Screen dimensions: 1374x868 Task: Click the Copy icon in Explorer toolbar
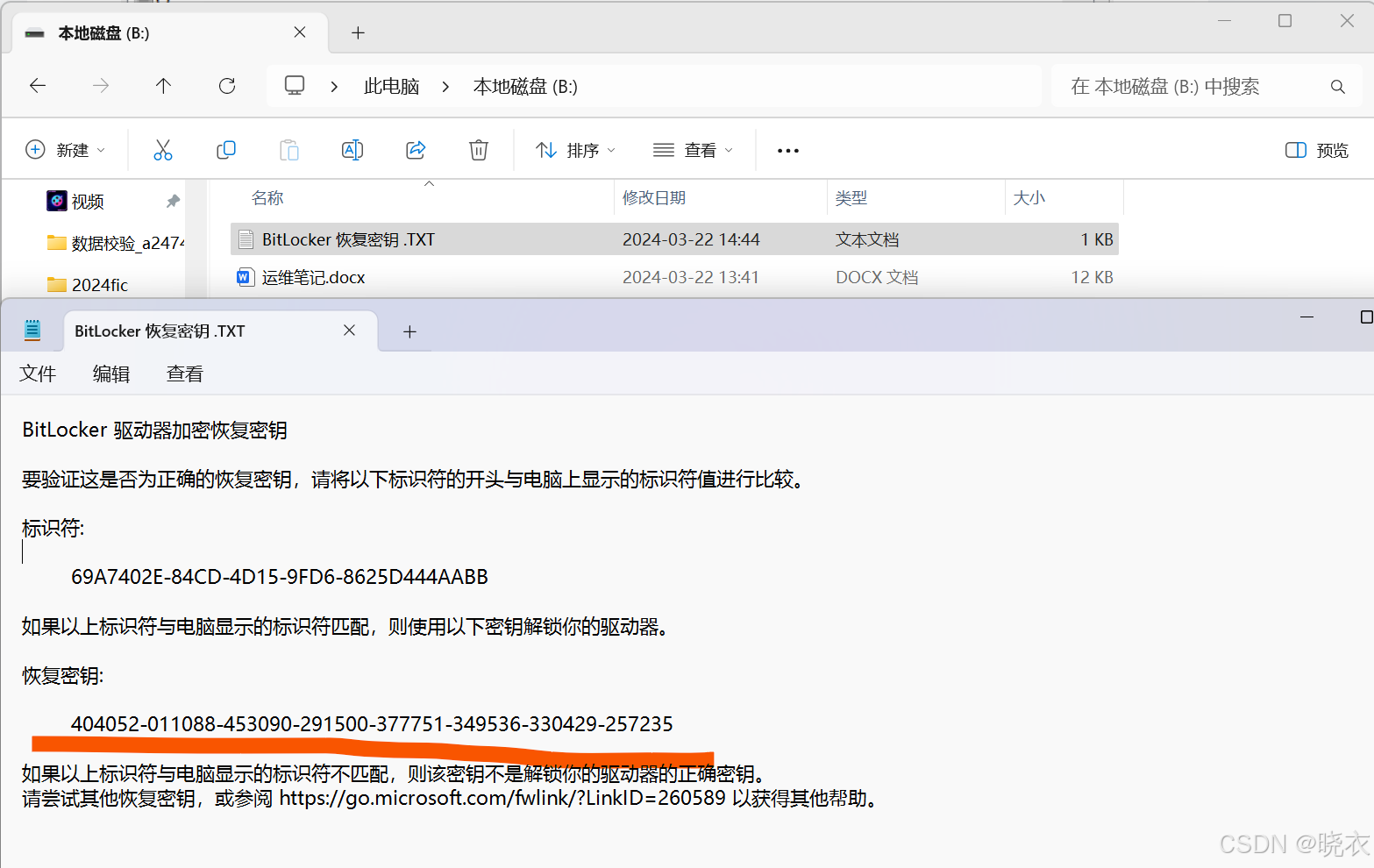click(226, 150)
